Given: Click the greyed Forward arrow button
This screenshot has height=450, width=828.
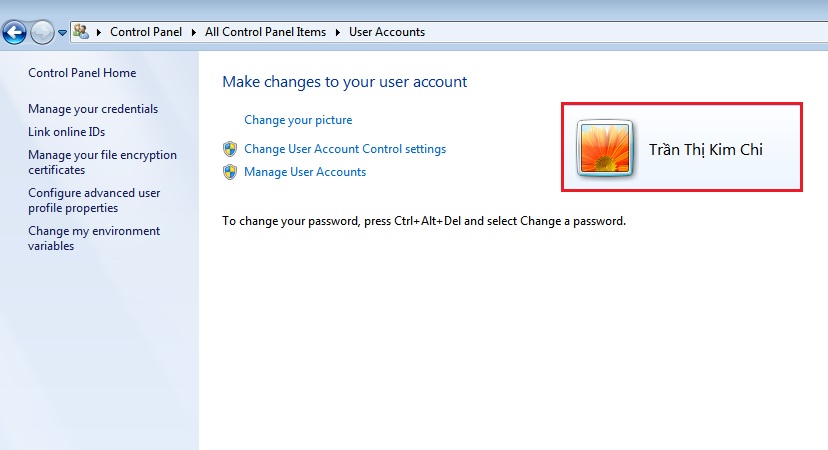Looking at the screenshot, I should coord(42,32).
